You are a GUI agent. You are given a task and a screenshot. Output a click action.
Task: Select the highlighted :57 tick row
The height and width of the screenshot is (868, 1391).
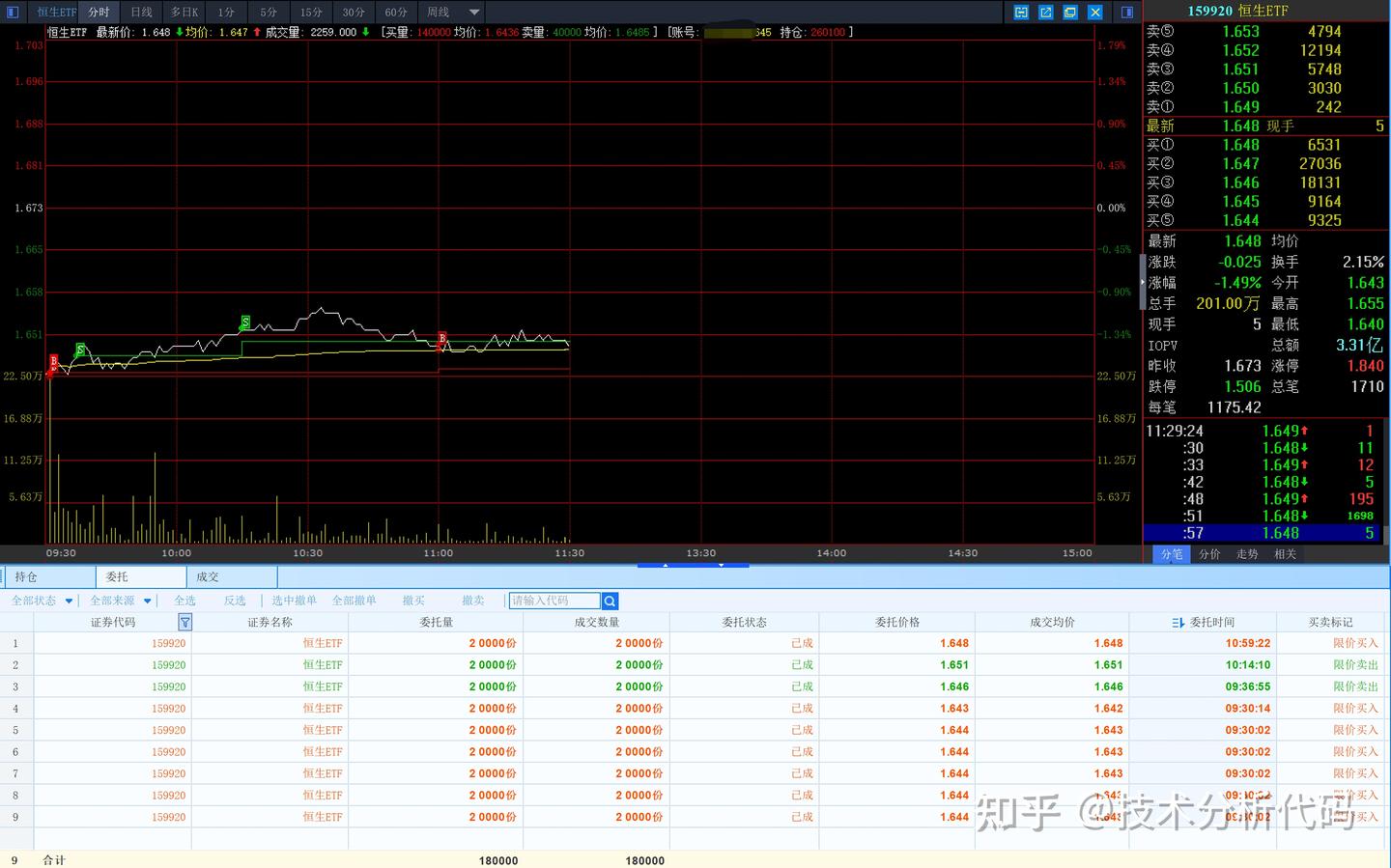(x=1263, y=533)
